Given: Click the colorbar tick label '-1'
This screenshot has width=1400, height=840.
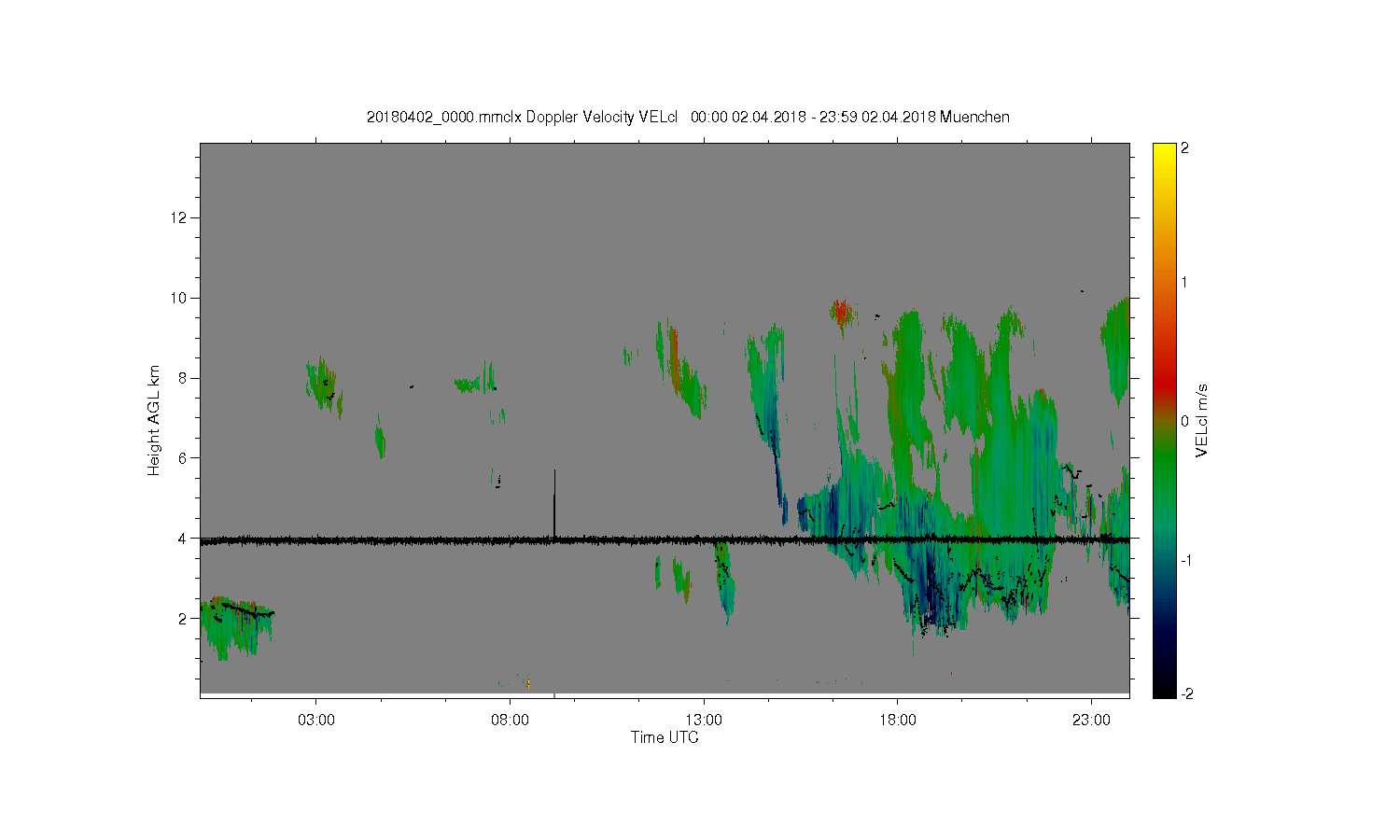Looking at the screenshot, I should pos(1186,560).
